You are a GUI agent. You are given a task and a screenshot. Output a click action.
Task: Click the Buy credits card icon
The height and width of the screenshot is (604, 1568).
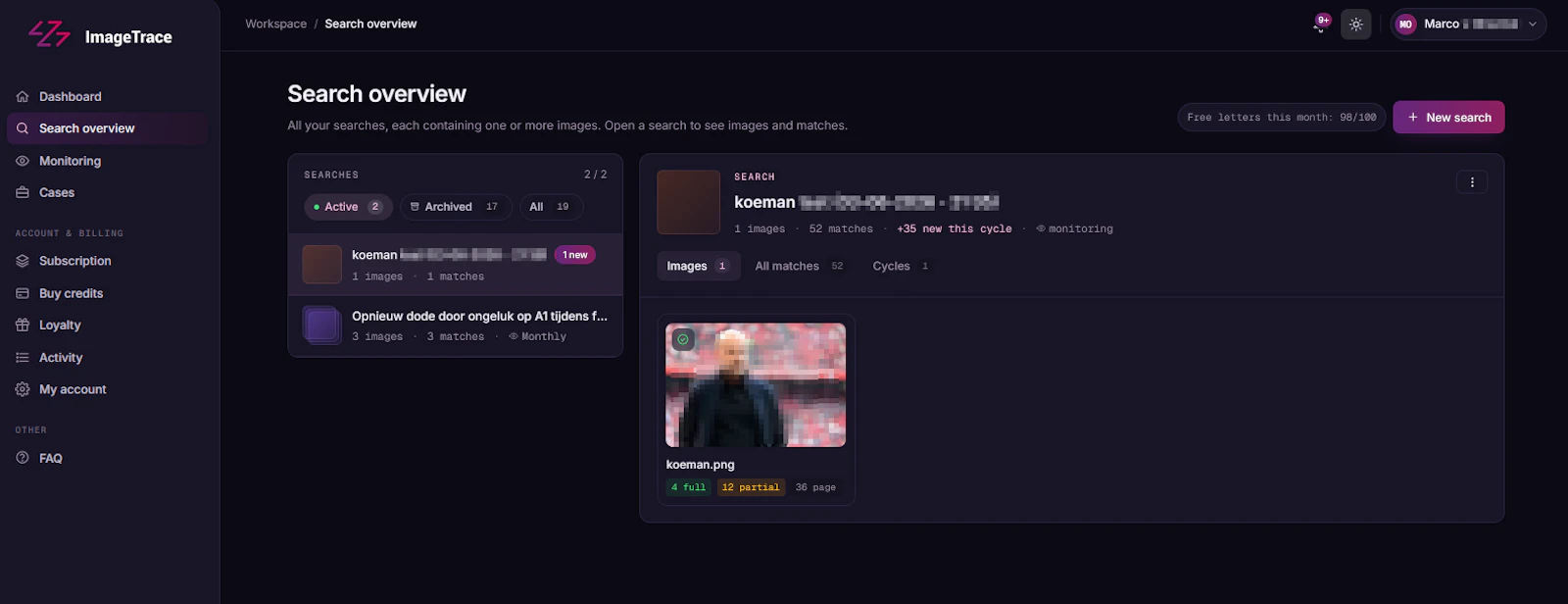(x=23, y=293)
